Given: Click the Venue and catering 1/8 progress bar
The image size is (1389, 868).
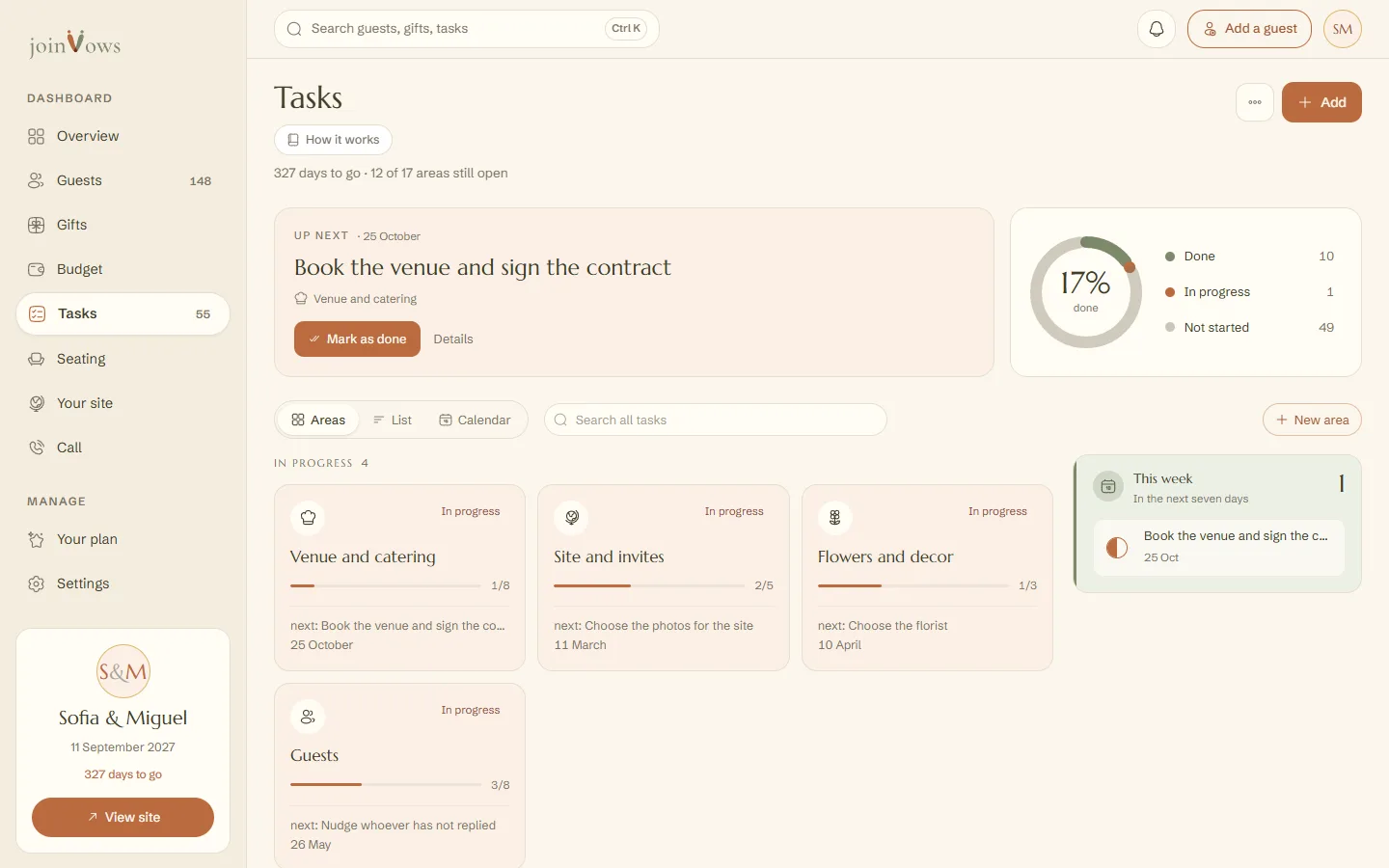Looking at the screenshot, I should click(386, 585).
